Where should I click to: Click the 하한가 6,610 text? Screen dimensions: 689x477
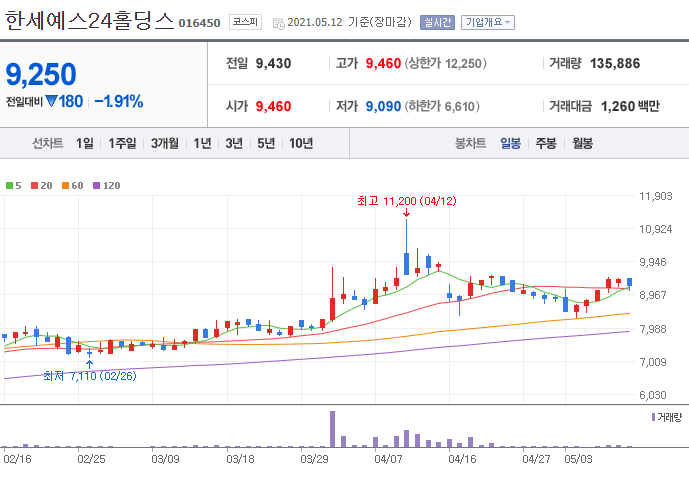coord(442,106)
